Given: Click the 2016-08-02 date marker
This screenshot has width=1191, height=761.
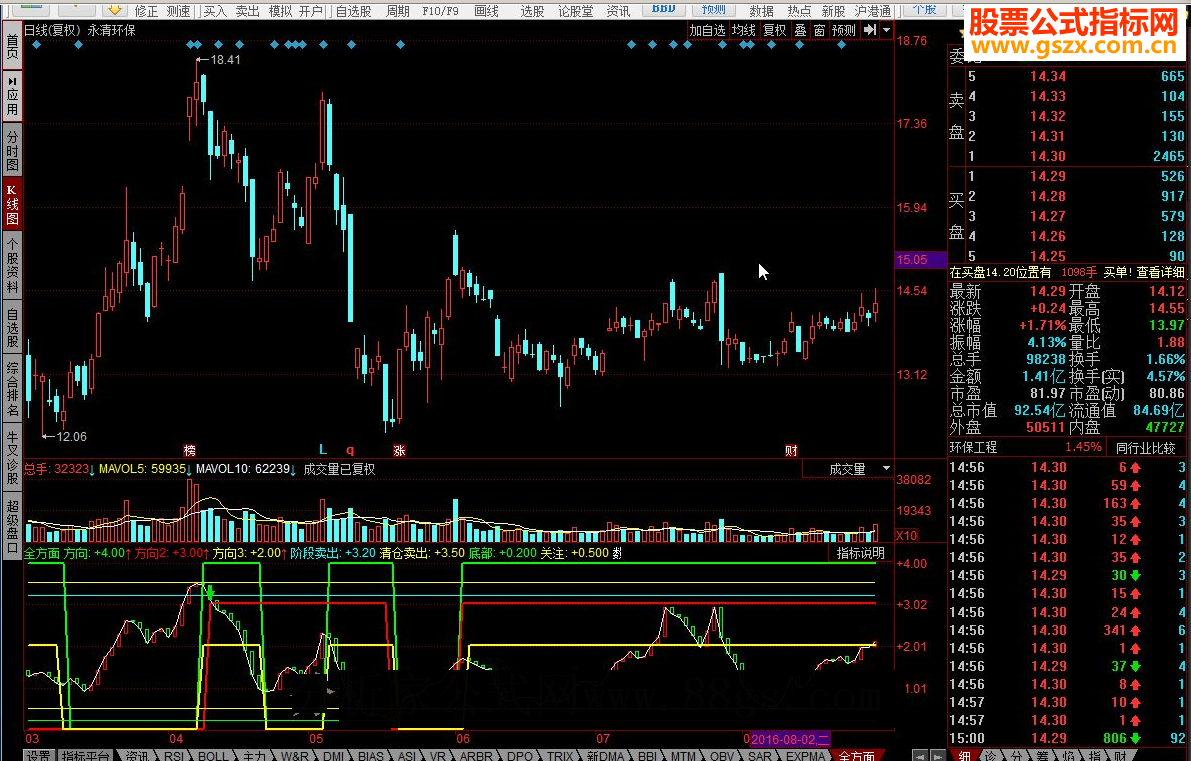Looking at the screenshot, I should pos(790,739).
